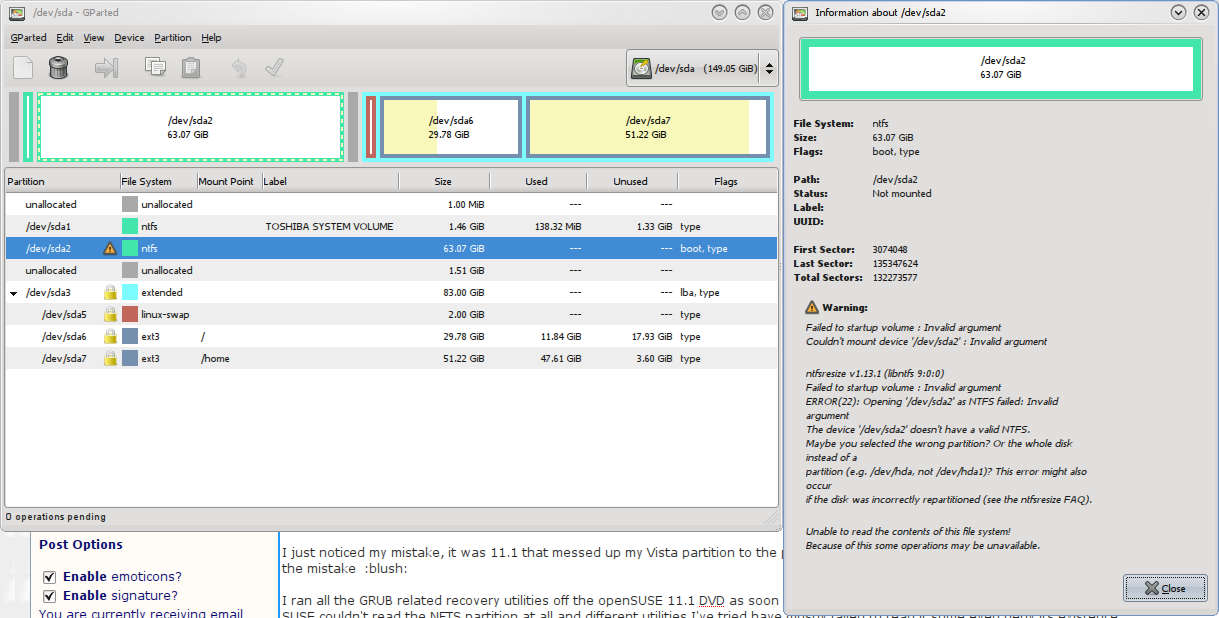The height and width of the screenshot is (618, 1219).
Task: Click the Copy partition toolbar icon
Action: (x=155, y=68)
